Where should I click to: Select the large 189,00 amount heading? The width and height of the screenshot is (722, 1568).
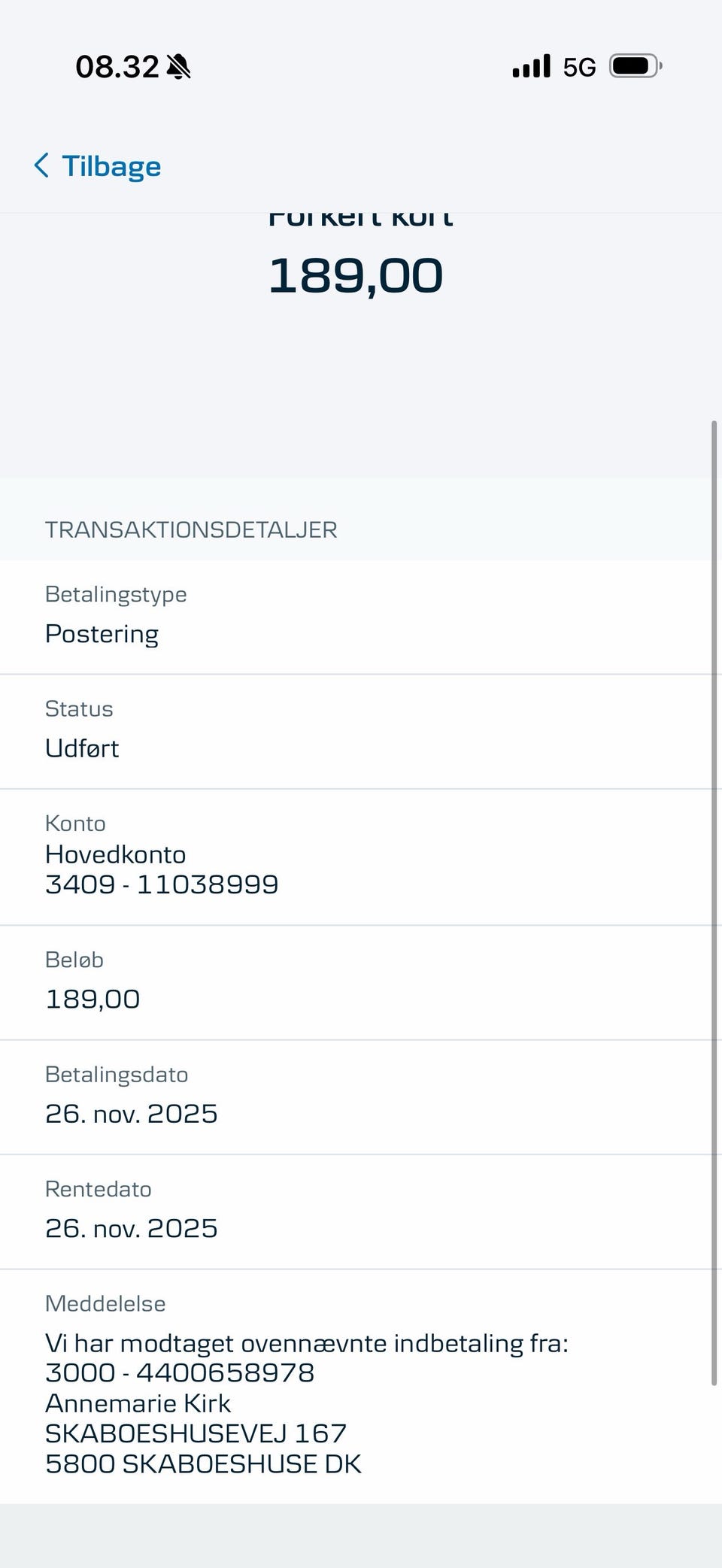click(x=356, y=275)
